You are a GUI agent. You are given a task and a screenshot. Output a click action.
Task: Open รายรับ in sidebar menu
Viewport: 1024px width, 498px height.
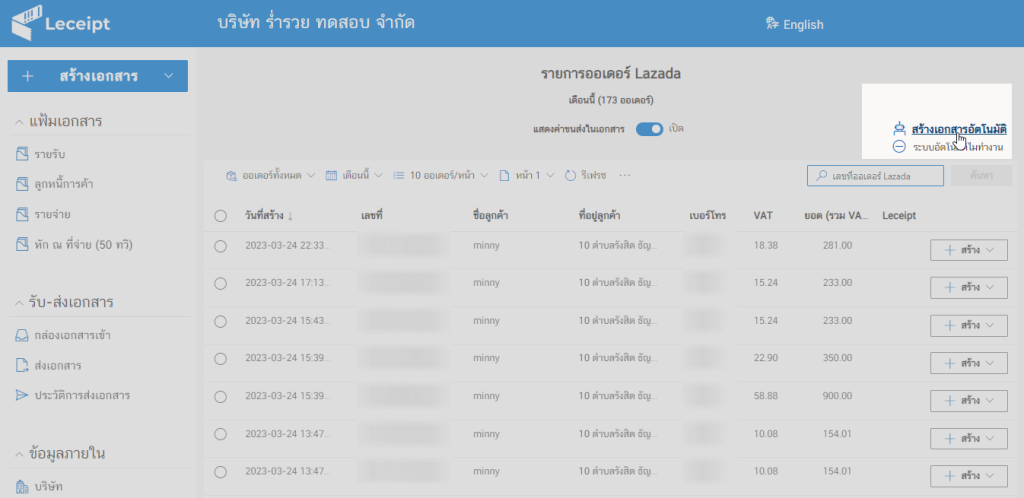(51, 154)
